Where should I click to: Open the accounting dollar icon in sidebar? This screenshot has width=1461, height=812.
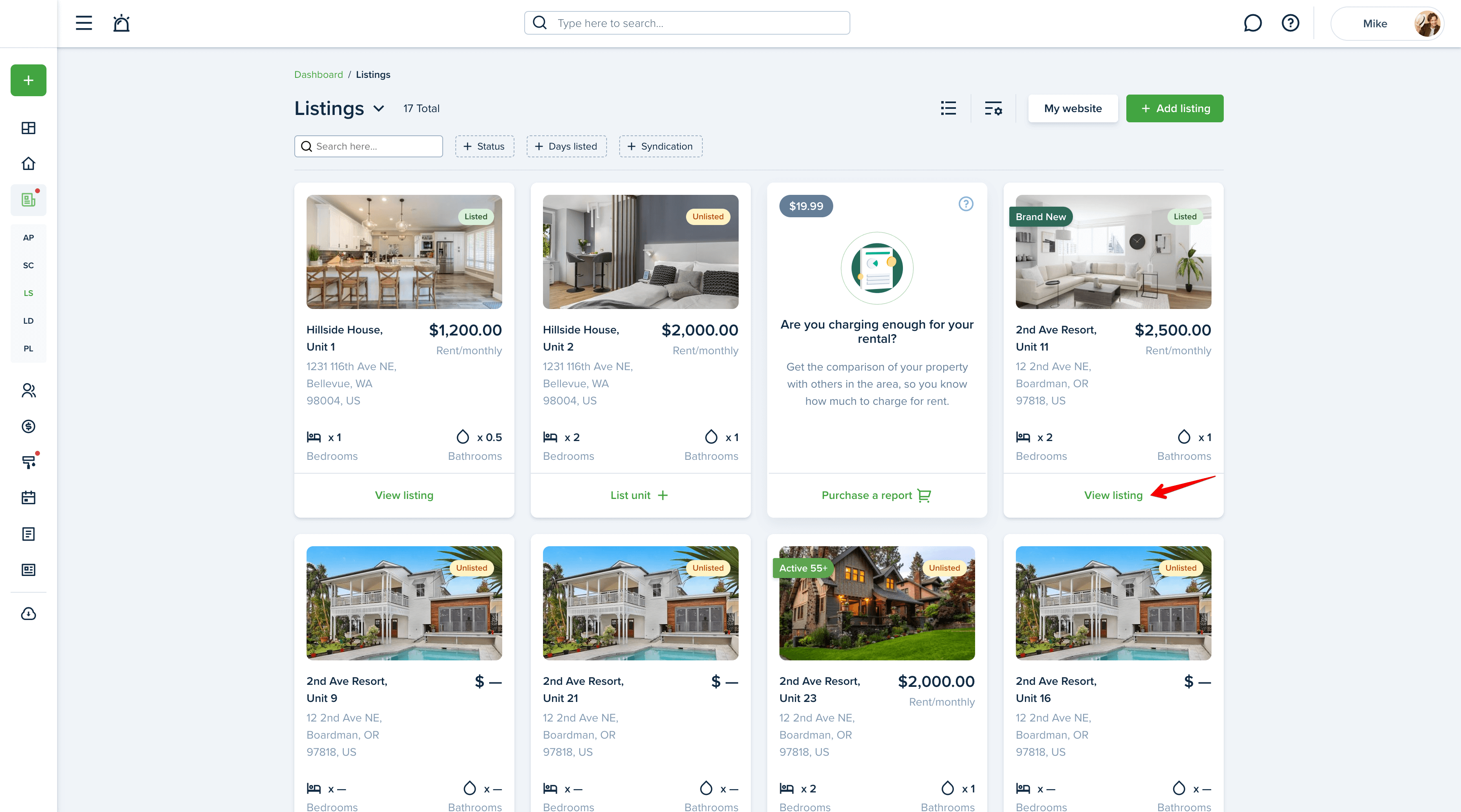[29, 426]
